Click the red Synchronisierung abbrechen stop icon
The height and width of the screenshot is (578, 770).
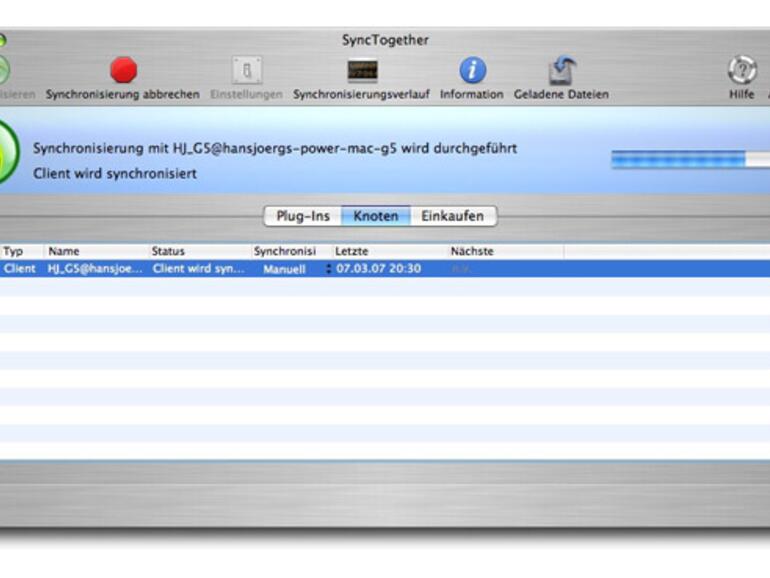click(123, 70)
